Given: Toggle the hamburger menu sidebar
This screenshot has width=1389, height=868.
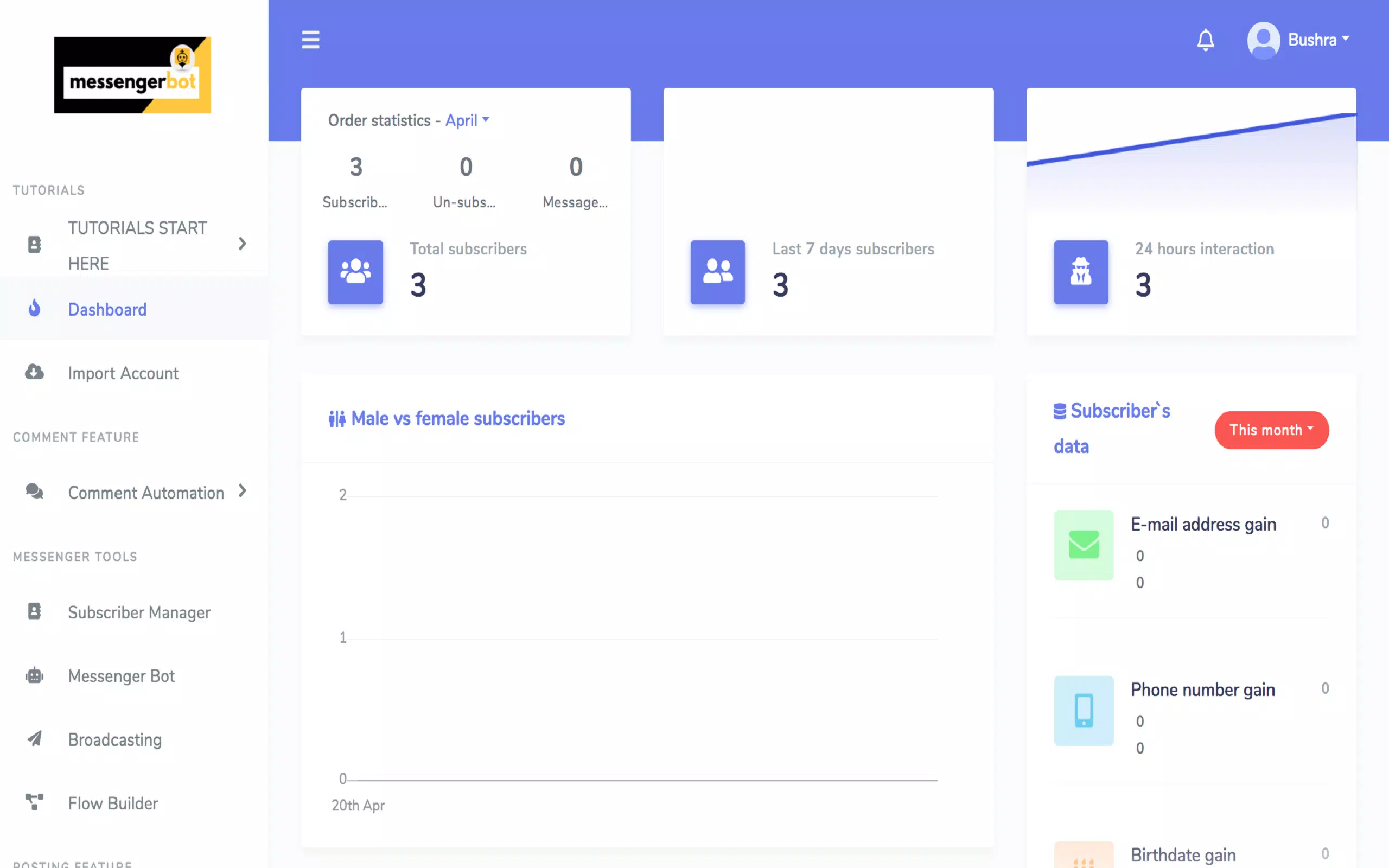Looking at the screenshot, I should click(x=311, y=40).
